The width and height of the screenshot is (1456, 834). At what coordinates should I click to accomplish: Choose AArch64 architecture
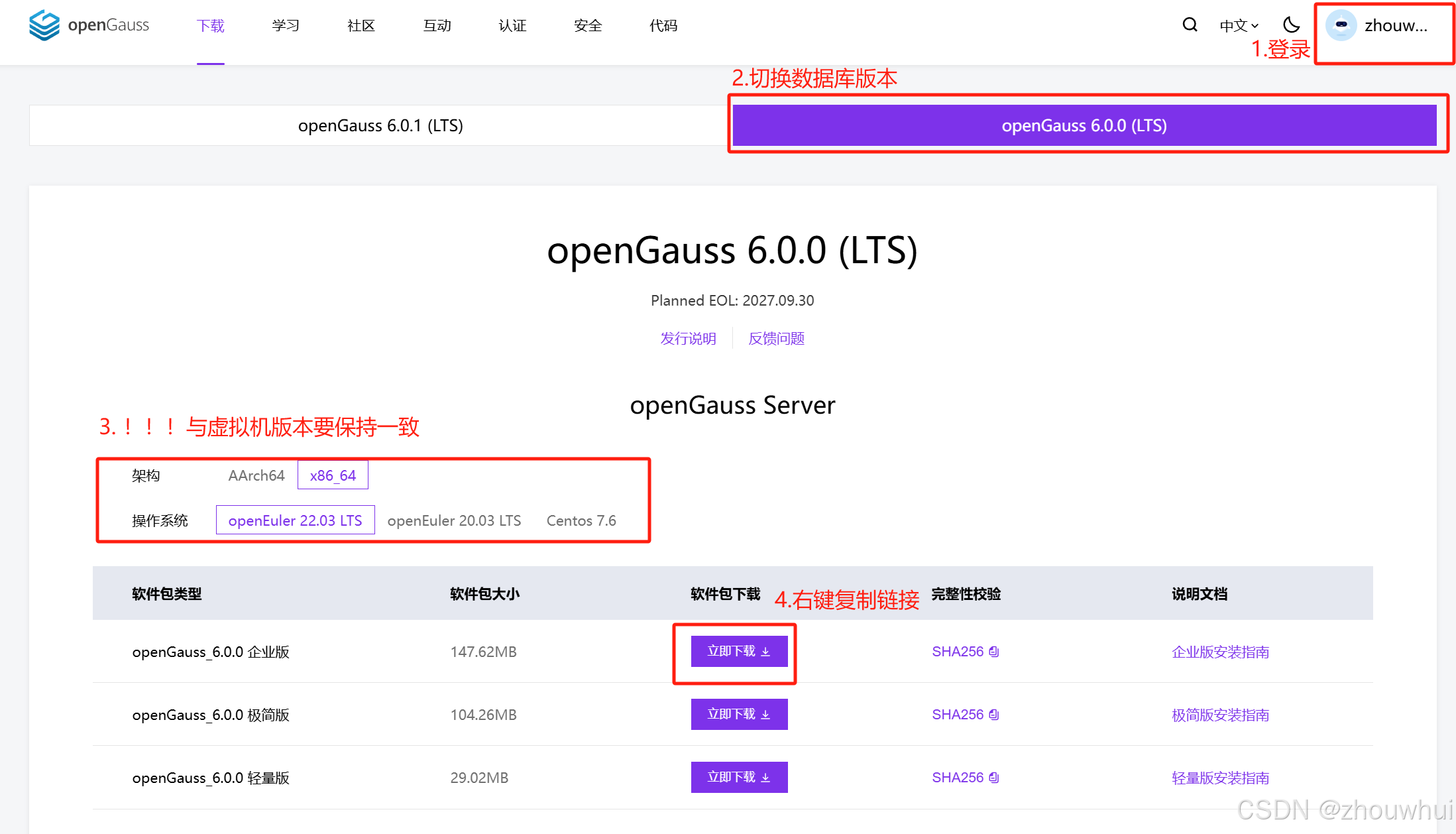256,475
